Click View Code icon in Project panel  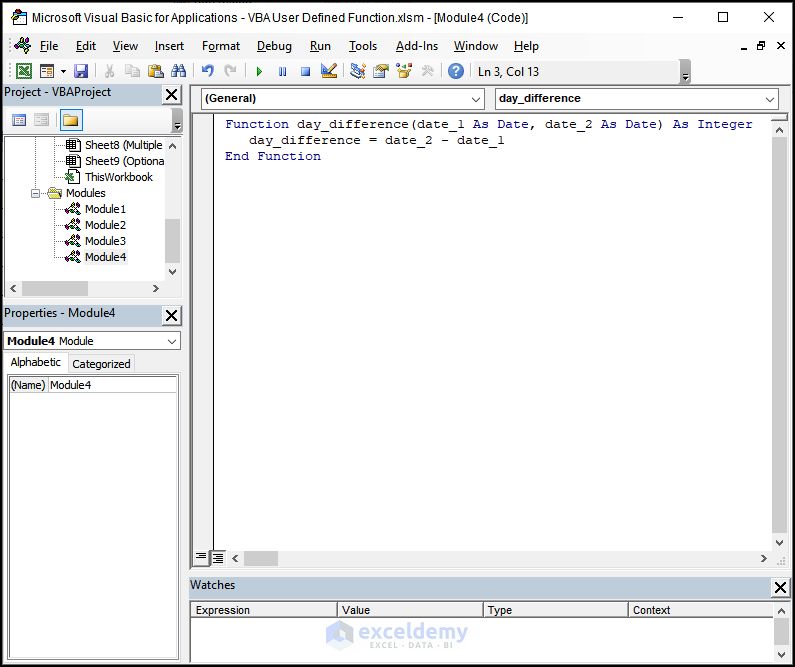[19, 120]
